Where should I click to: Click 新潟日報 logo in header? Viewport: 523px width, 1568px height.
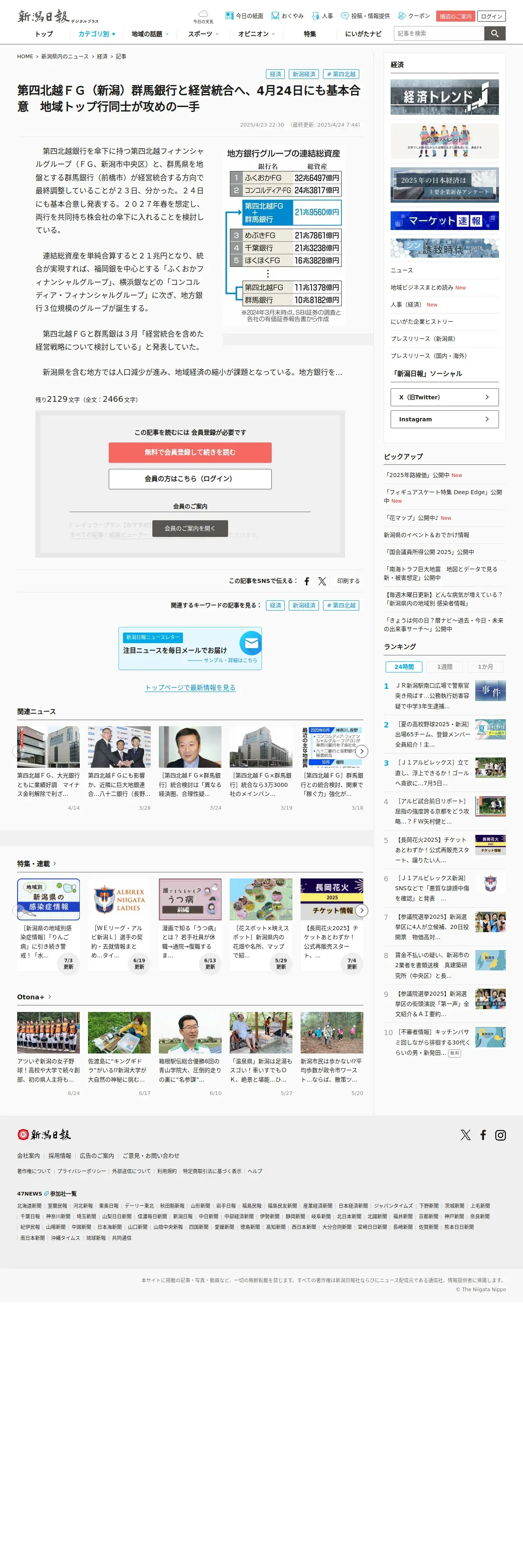[x=58, y=16]
